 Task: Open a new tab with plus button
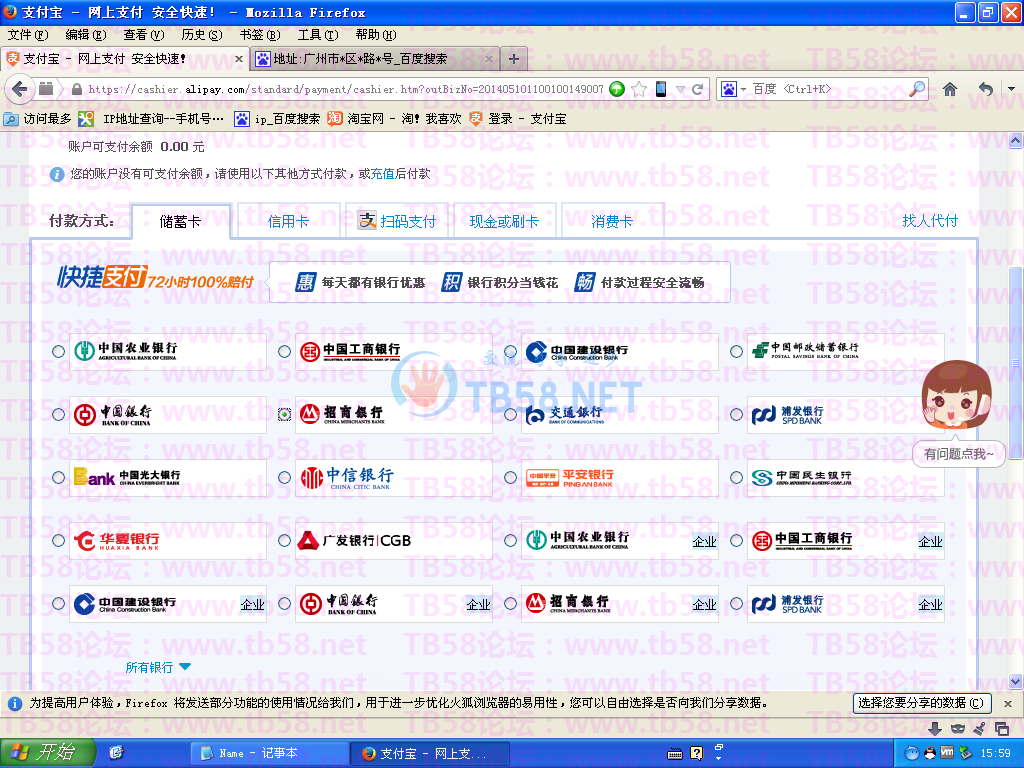coord(514,59)
